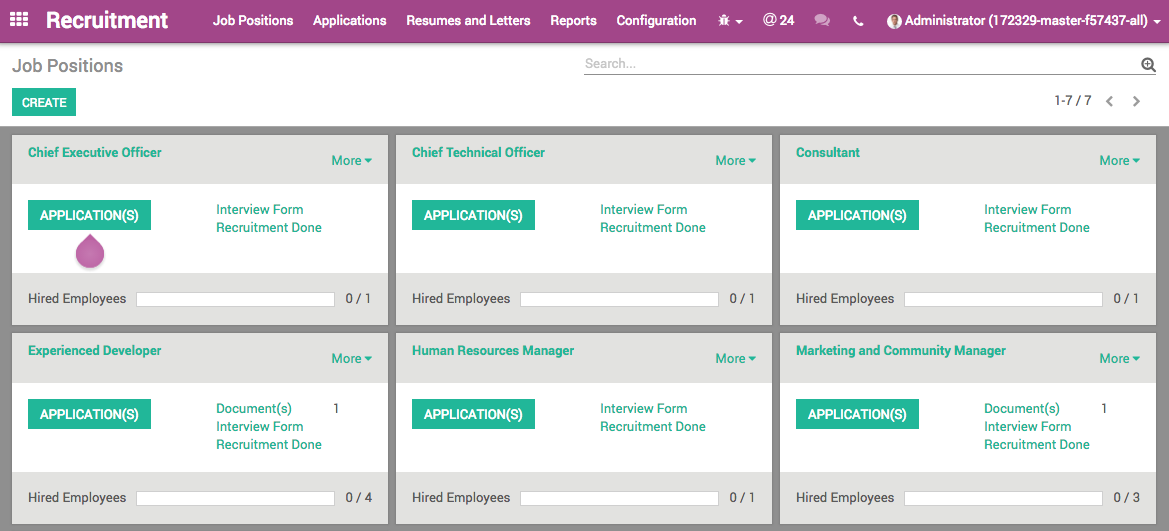Click the Administrator avatar icon
The width and height of the screenshot is (1169, 531).
click(x=894, y=22)
